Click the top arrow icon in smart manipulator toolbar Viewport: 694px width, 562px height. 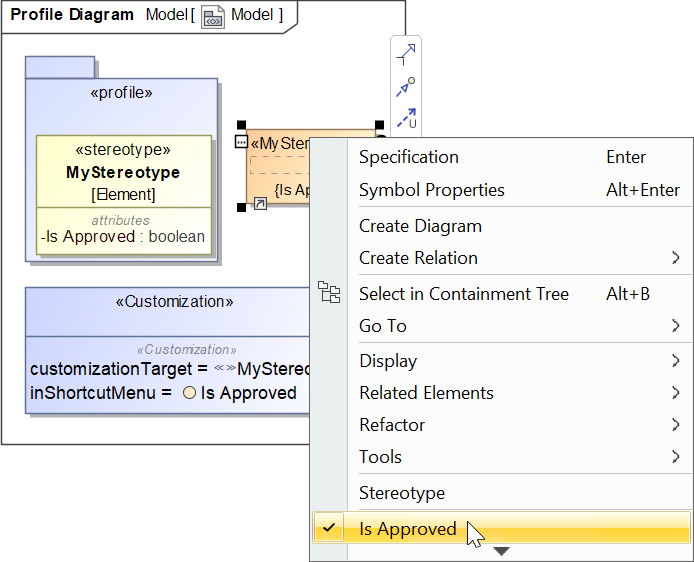[x=406, y=55]
